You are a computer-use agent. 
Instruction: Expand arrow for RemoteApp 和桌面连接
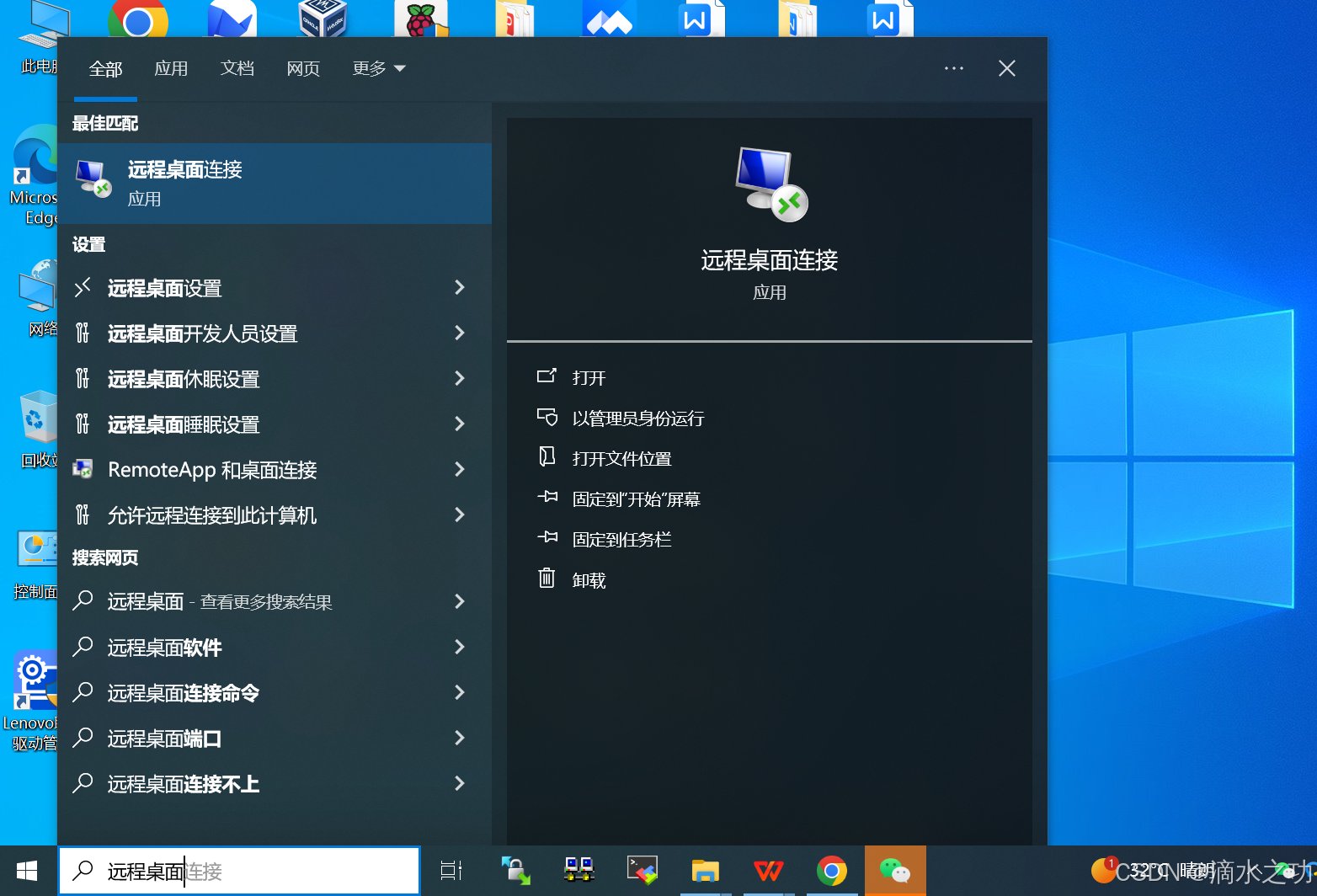pos(460,469)
